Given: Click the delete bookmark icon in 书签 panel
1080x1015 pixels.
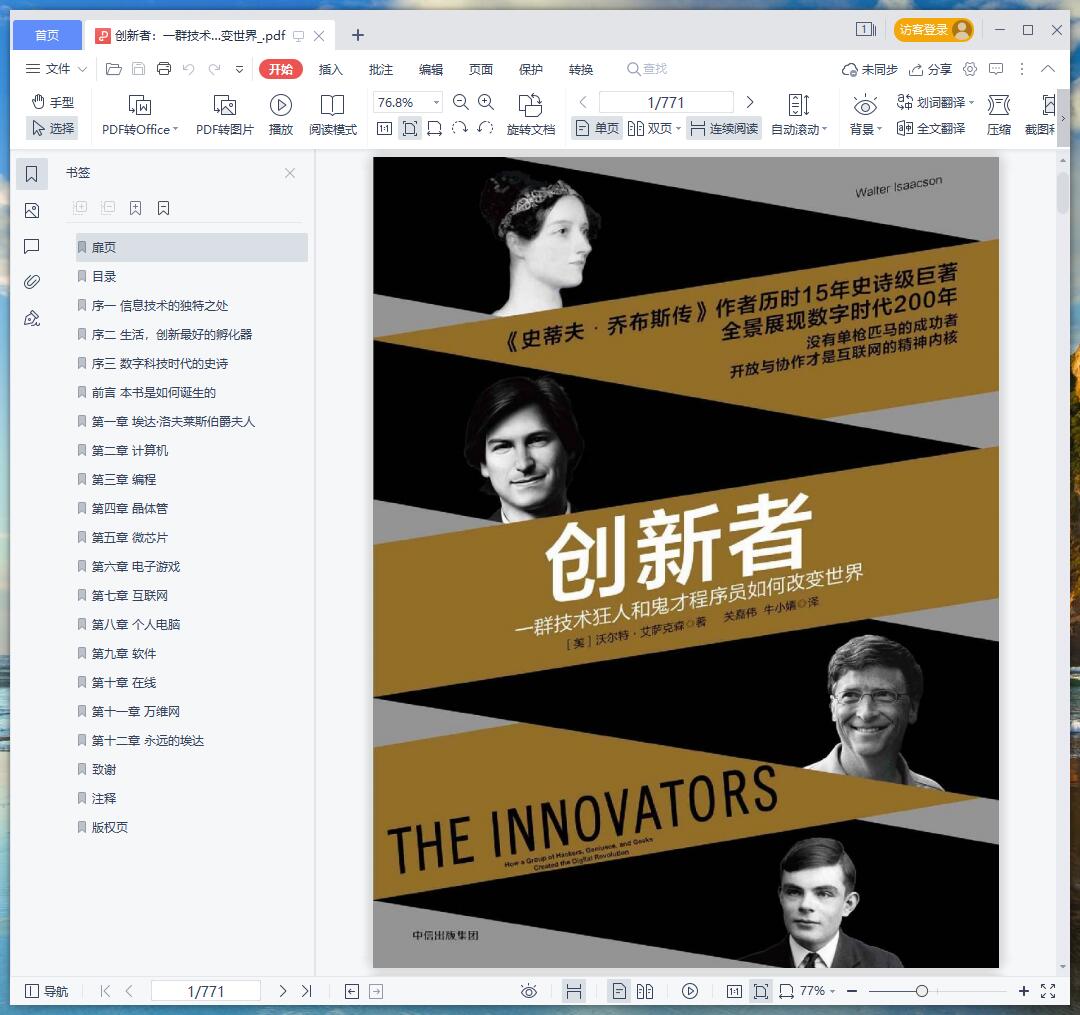Looking at the screenshot, I should [x=163, y=208].
